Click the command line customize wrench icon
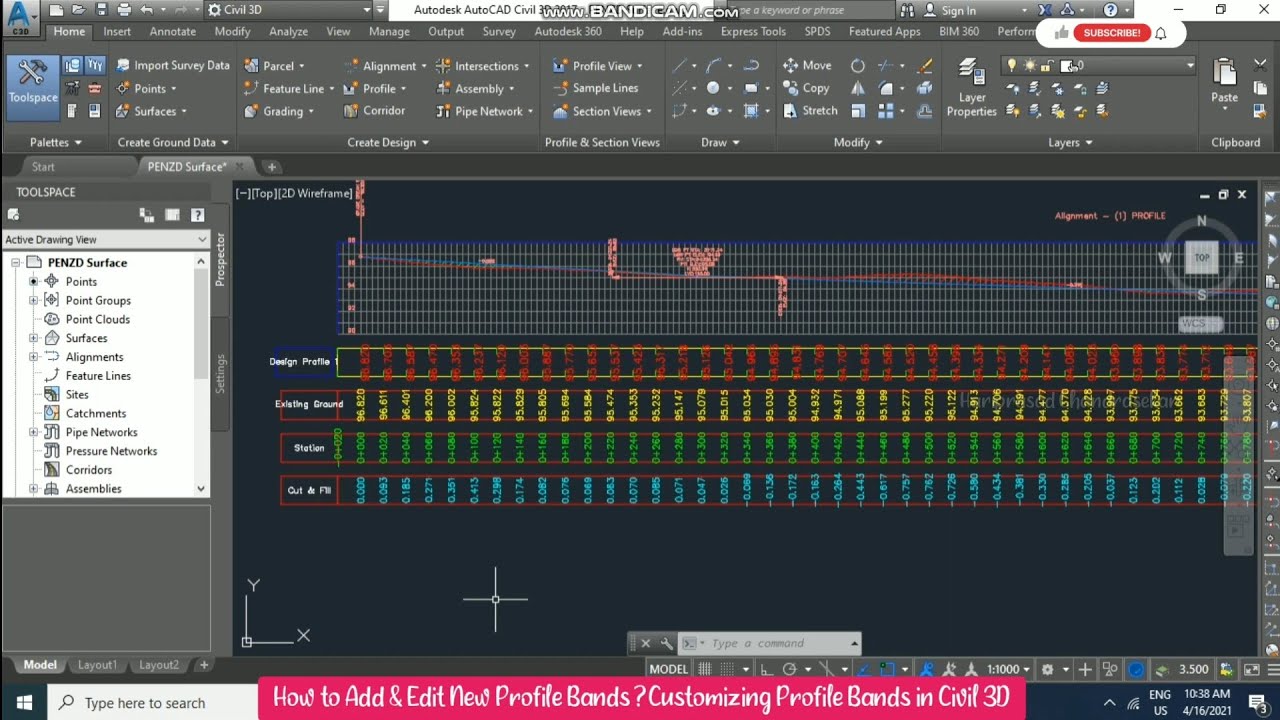The image size is (1280, 720). coord(667,643)
